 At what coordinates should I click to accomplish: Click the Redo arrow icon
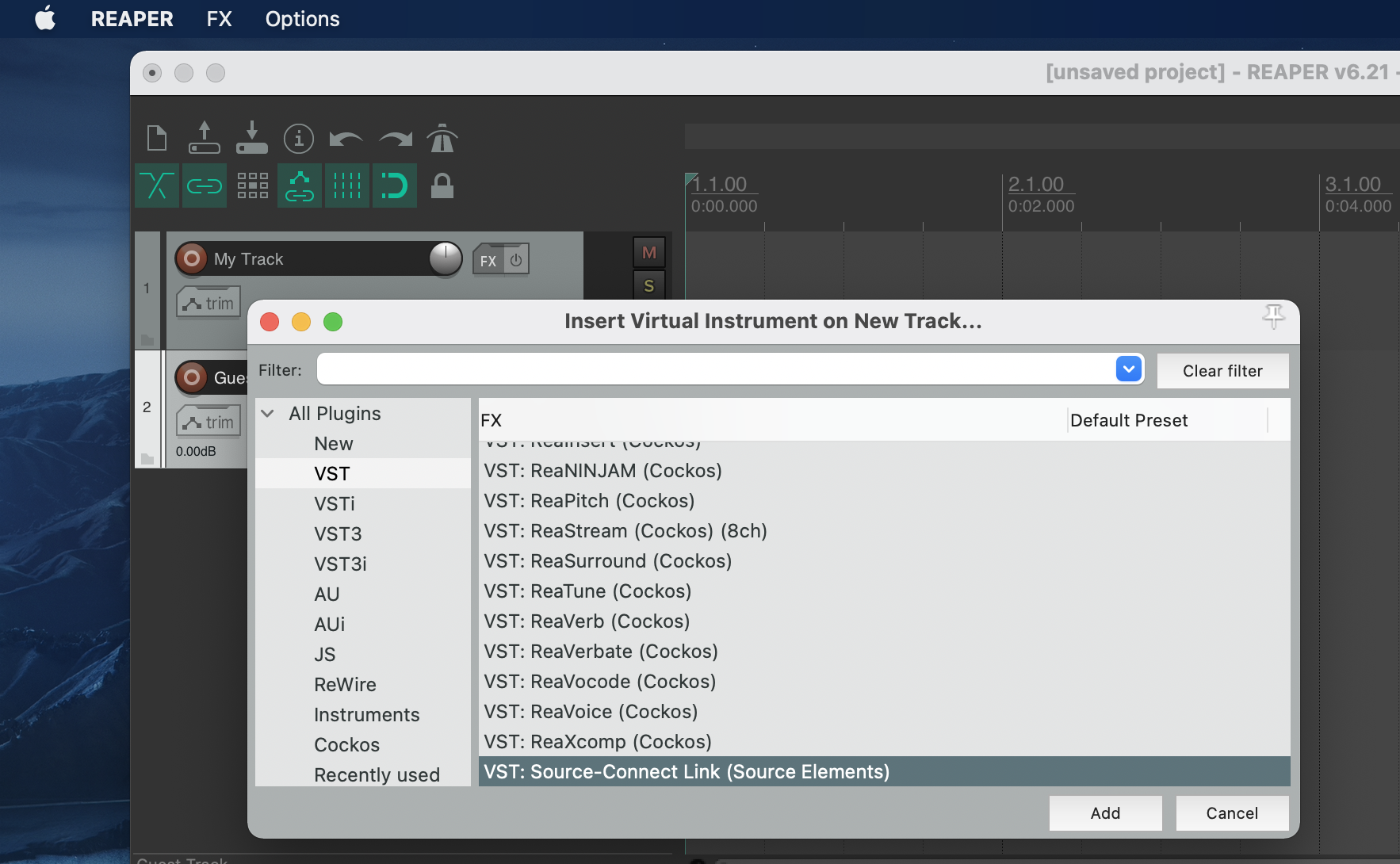(395, 140)
